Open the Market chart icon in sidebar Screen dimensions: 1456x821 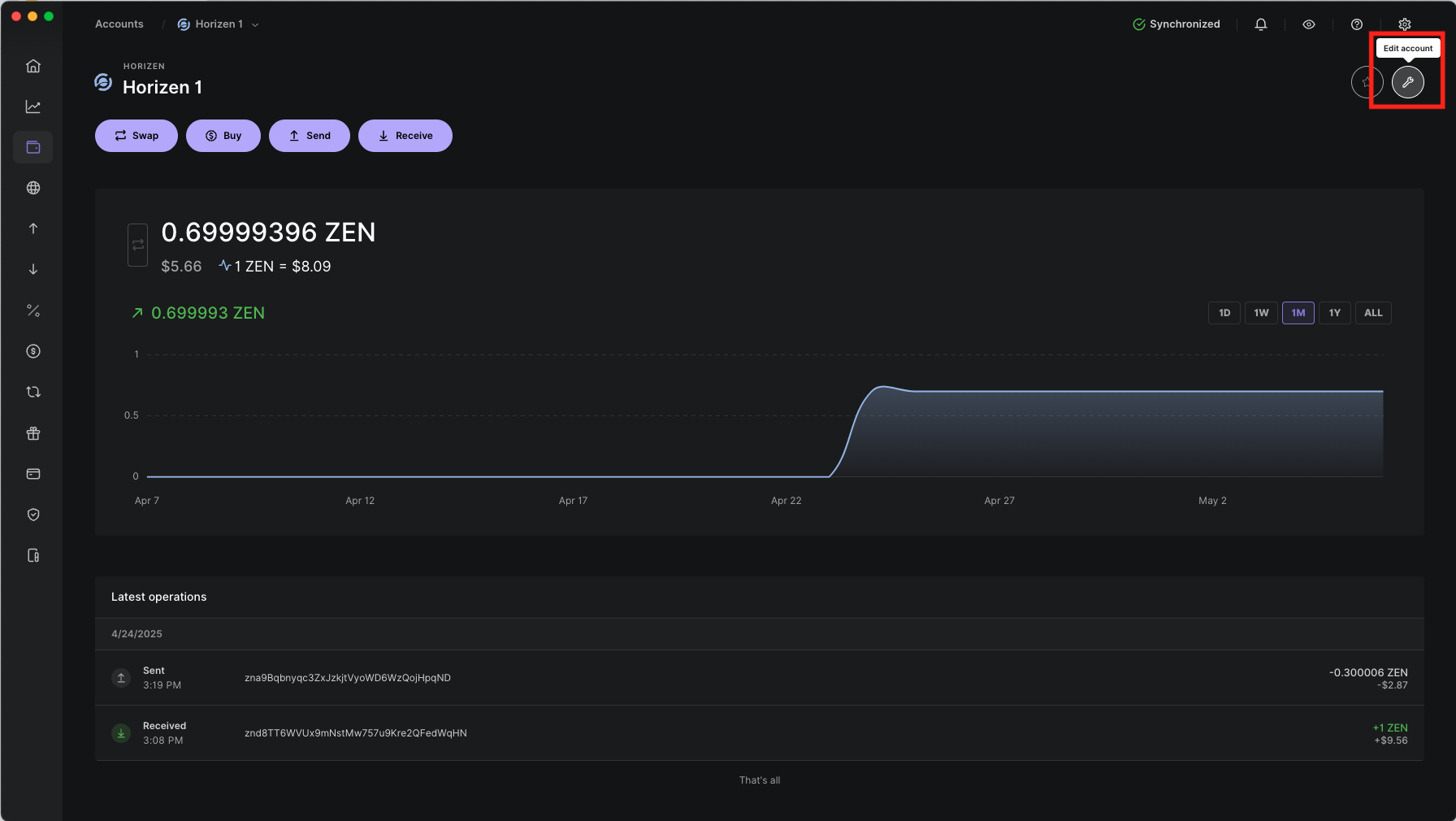tap(33, 106)
